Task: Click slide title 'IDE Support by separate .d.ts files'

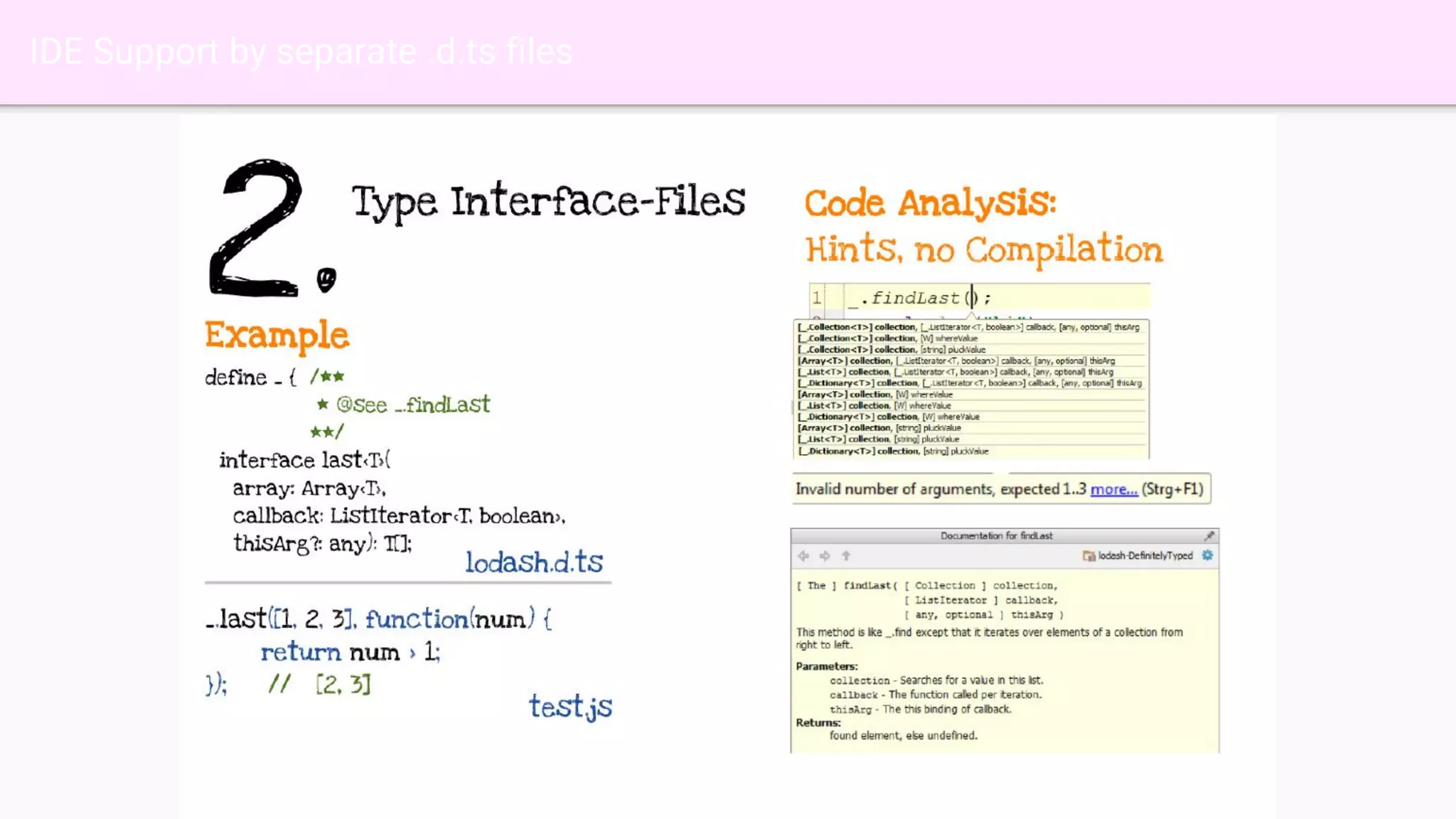Action: [301, 52]
